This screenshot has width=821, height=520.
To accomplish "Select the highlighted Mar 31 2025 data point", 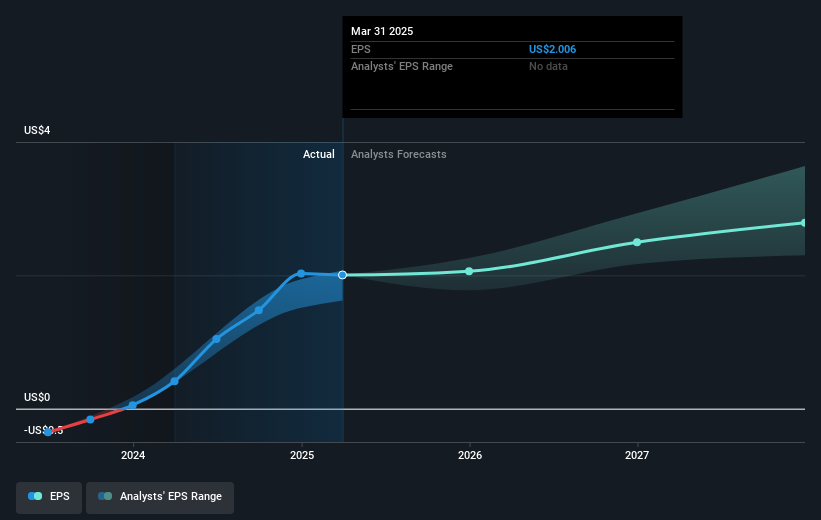I will click(x=342, y=275).
